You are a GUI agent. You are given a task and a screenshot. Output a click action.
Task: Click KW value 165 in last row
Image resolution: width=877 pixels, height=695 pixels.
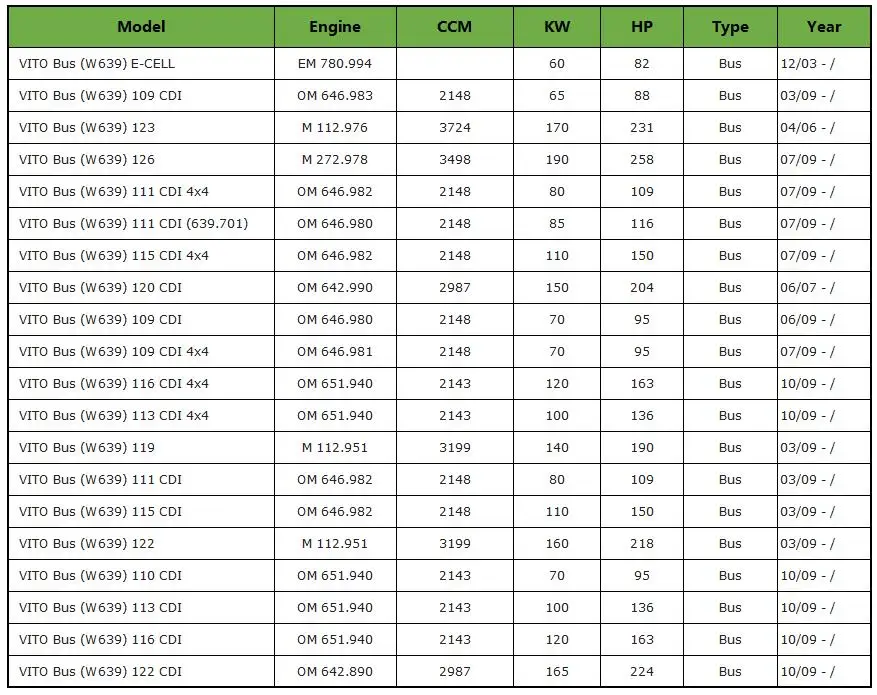click(557, 672)
